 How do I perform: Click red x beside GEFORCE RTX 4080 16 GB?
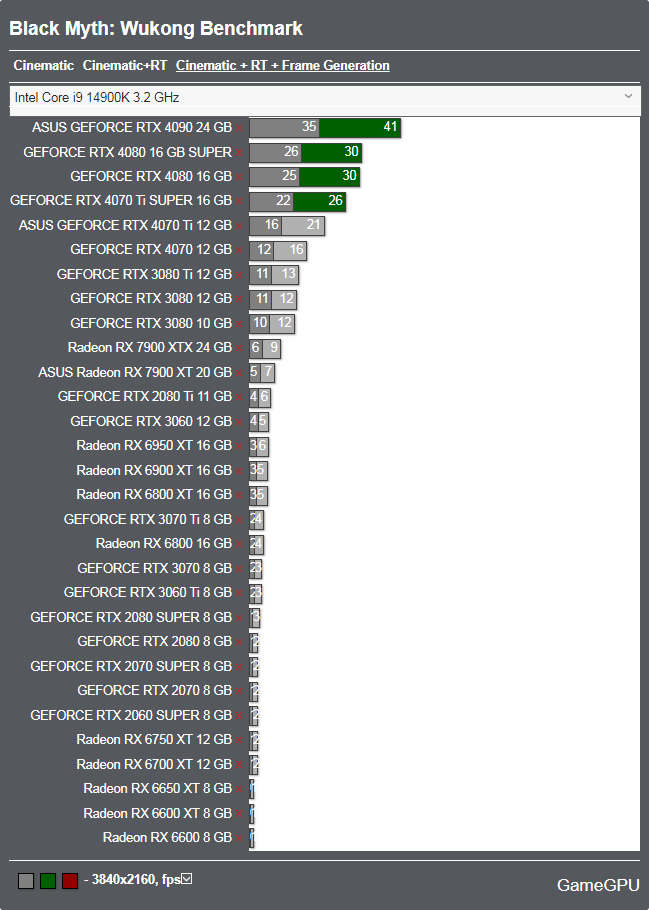[239, 177]
